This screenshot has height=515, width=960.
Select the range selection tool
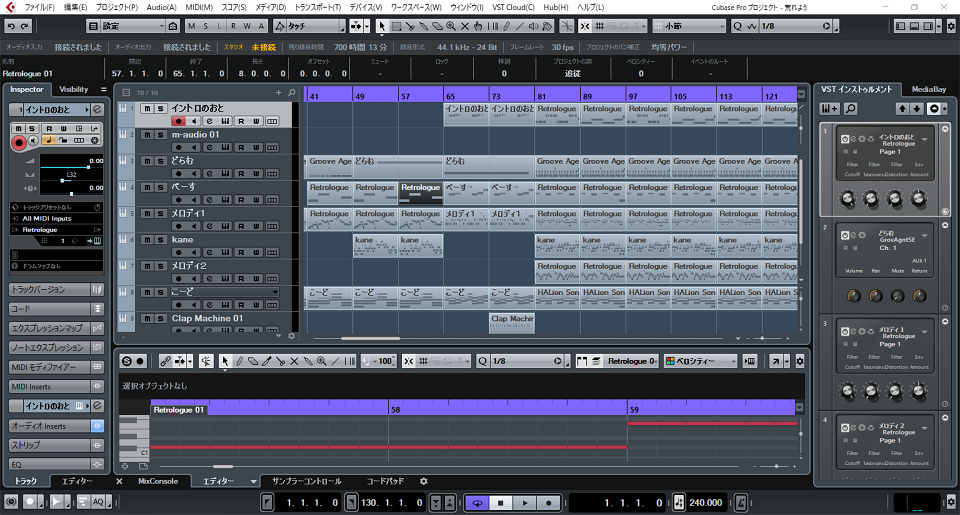click(x=396, y=26)
